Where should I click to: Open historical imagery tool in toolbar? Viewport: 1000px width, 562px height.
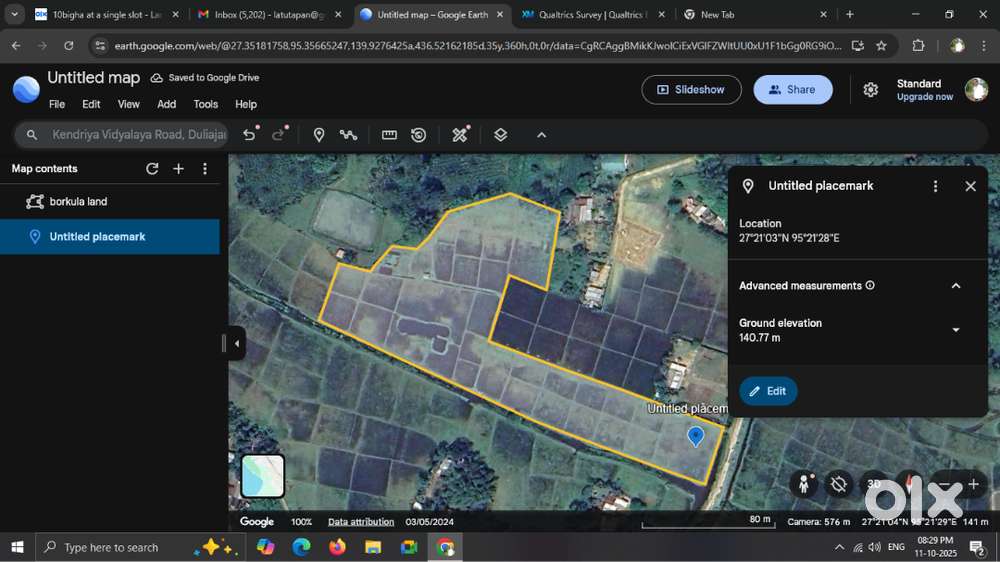419,135
